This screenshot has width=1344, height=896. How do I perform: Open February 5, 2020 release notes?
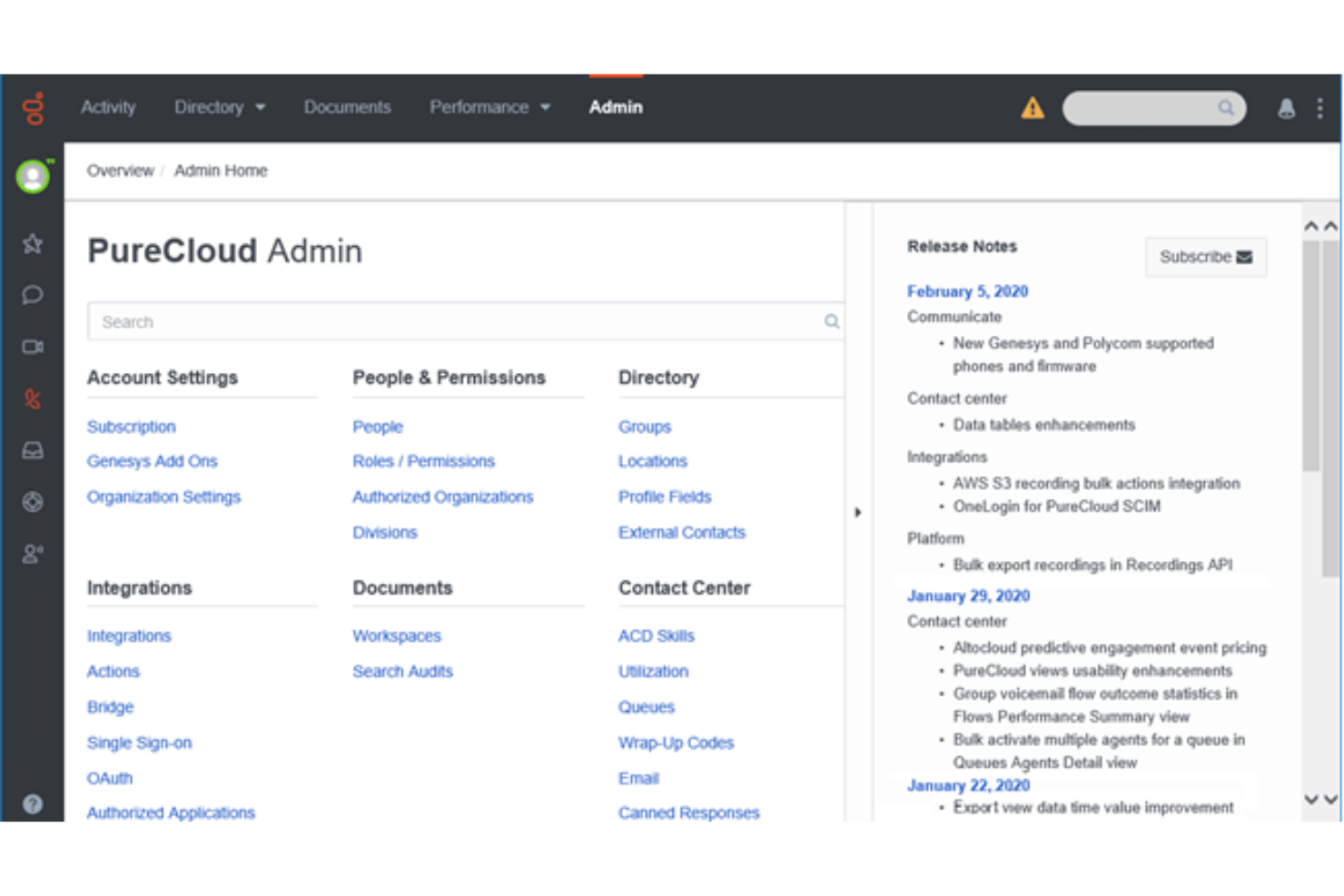point(968,291)
